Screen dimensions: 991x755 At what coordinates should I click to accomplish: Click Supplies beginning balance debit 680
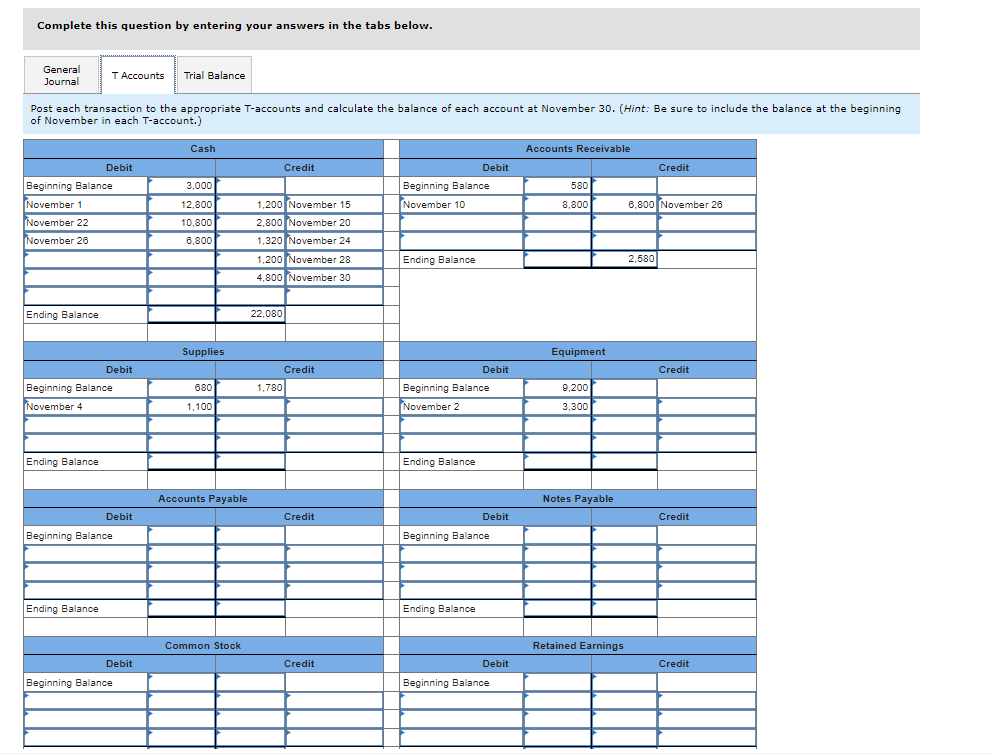[x=181, y=388]
